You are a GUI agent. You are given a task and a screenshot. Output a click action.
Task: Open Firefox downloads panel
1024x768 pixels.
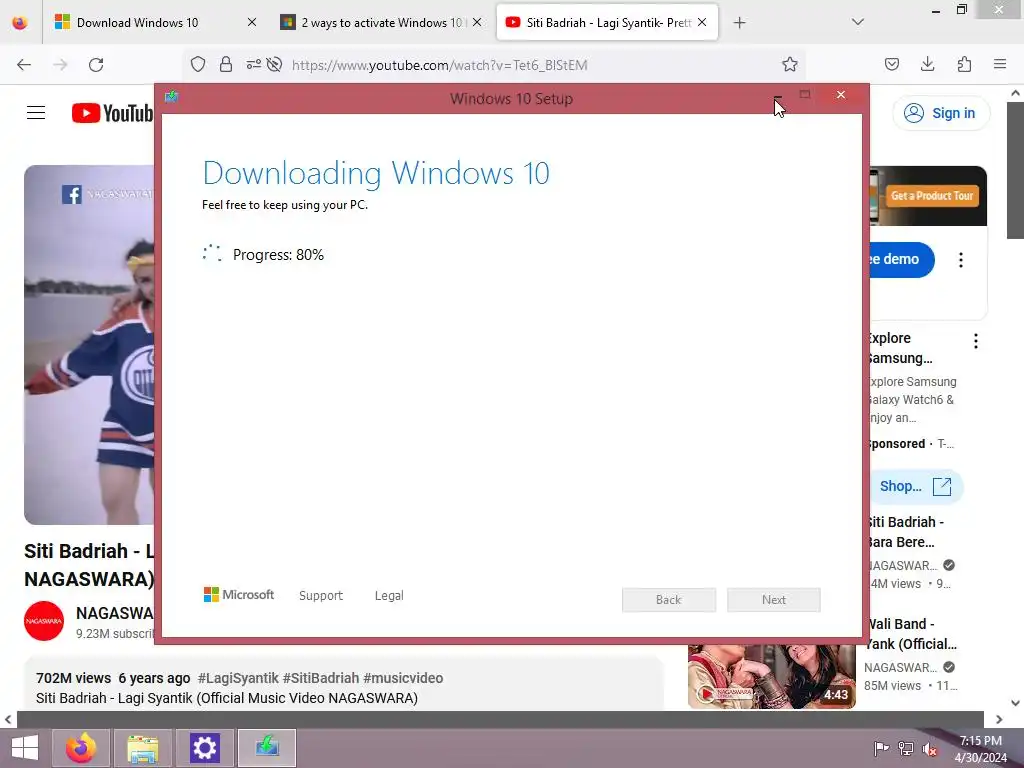(927, 64)
